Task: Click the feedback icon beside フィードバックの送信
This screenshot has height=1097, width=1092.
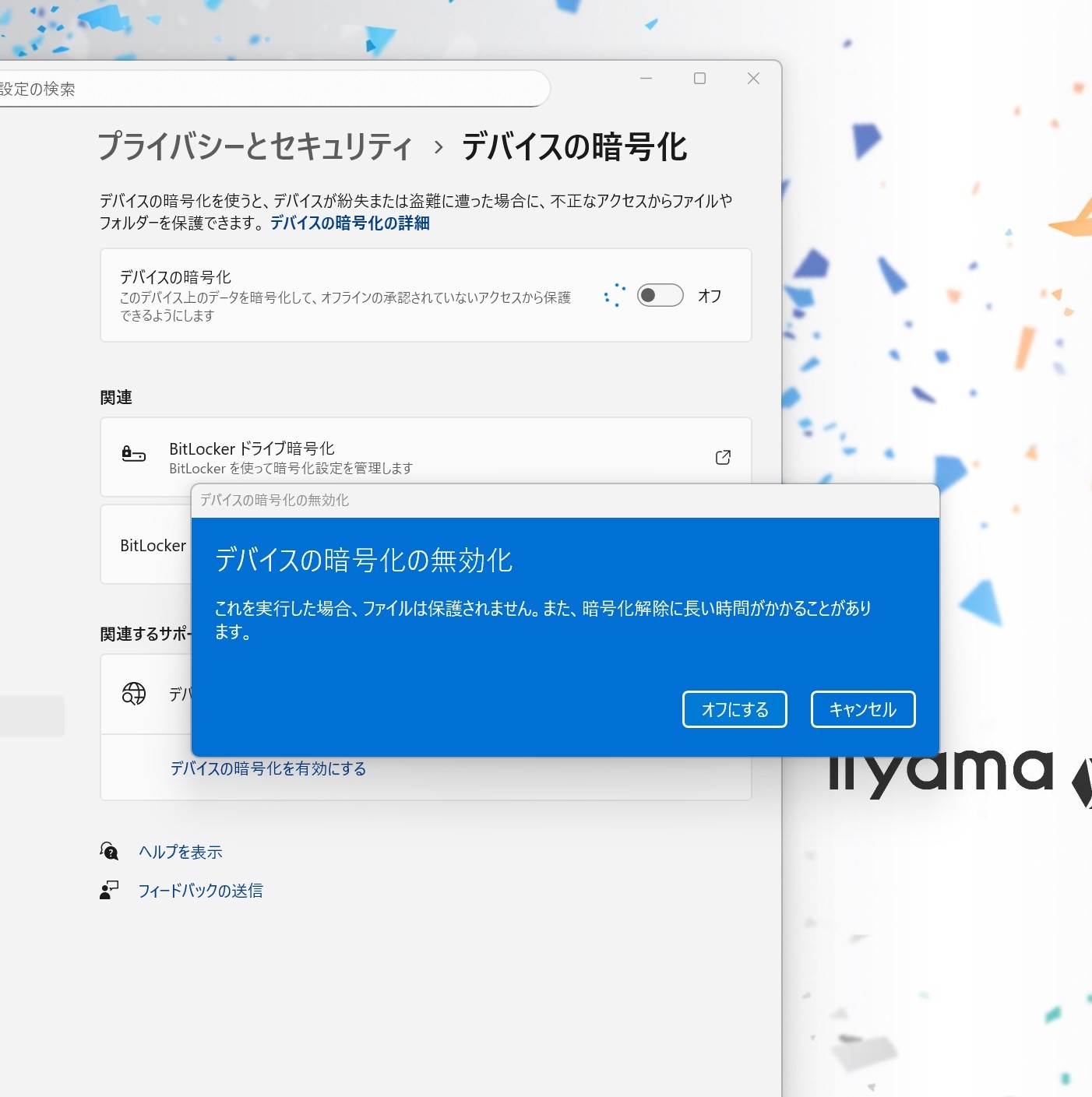Action: click(109, 890)
